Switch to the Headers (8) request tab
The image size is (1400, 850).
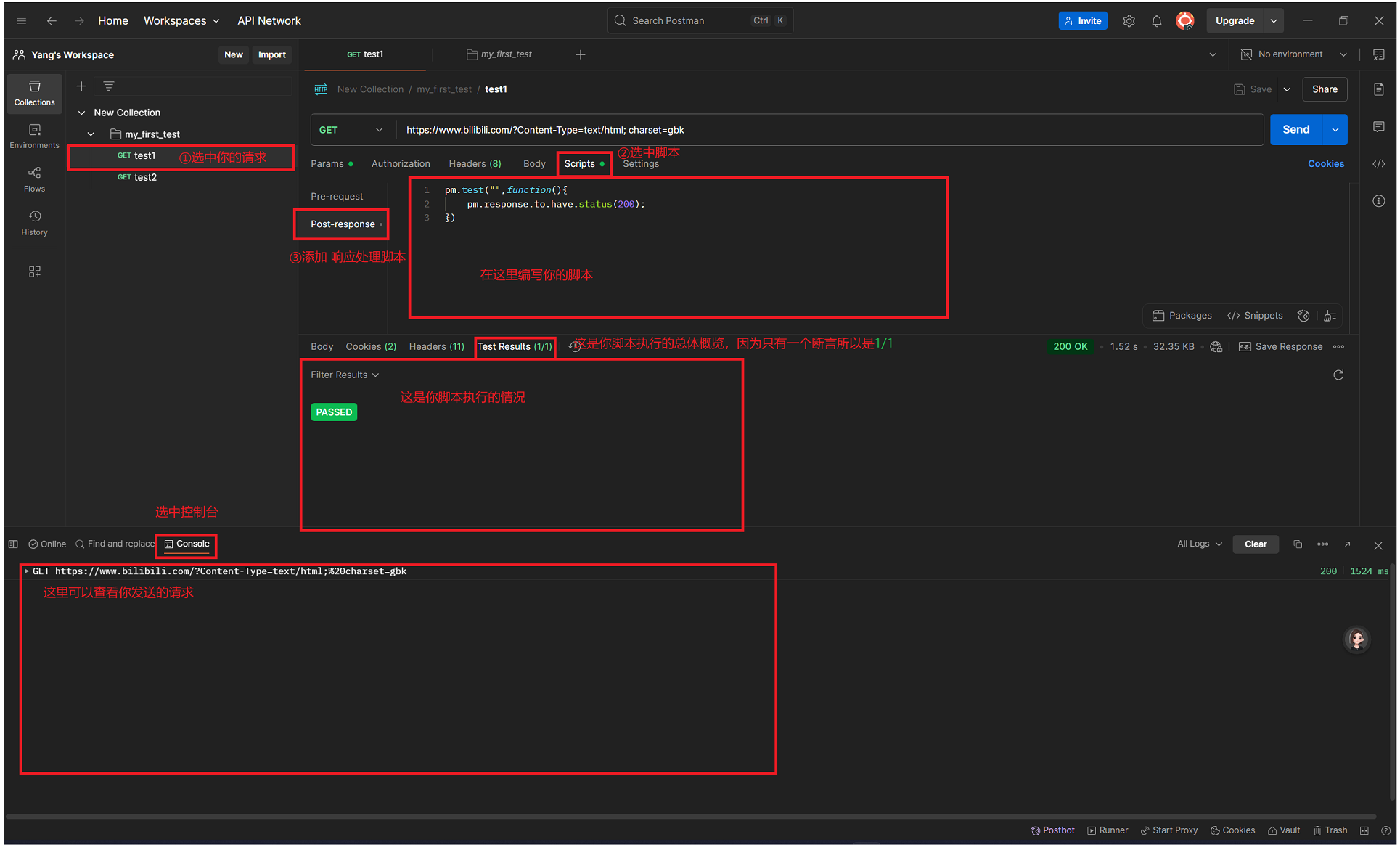pos(475,164)
